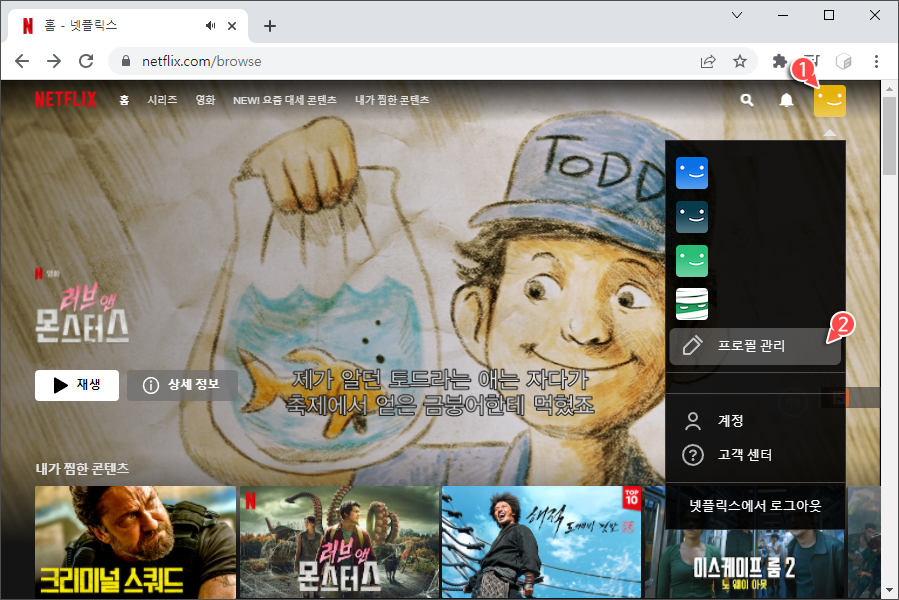
Task: Collapse the profile menu via yellow avatar
Action: click(829, 100)
